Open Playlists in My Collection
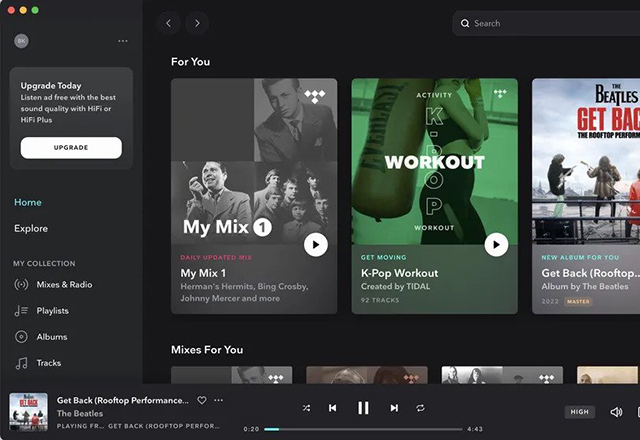Viewport: 640px width, 440px height. [x=53, y=311]
